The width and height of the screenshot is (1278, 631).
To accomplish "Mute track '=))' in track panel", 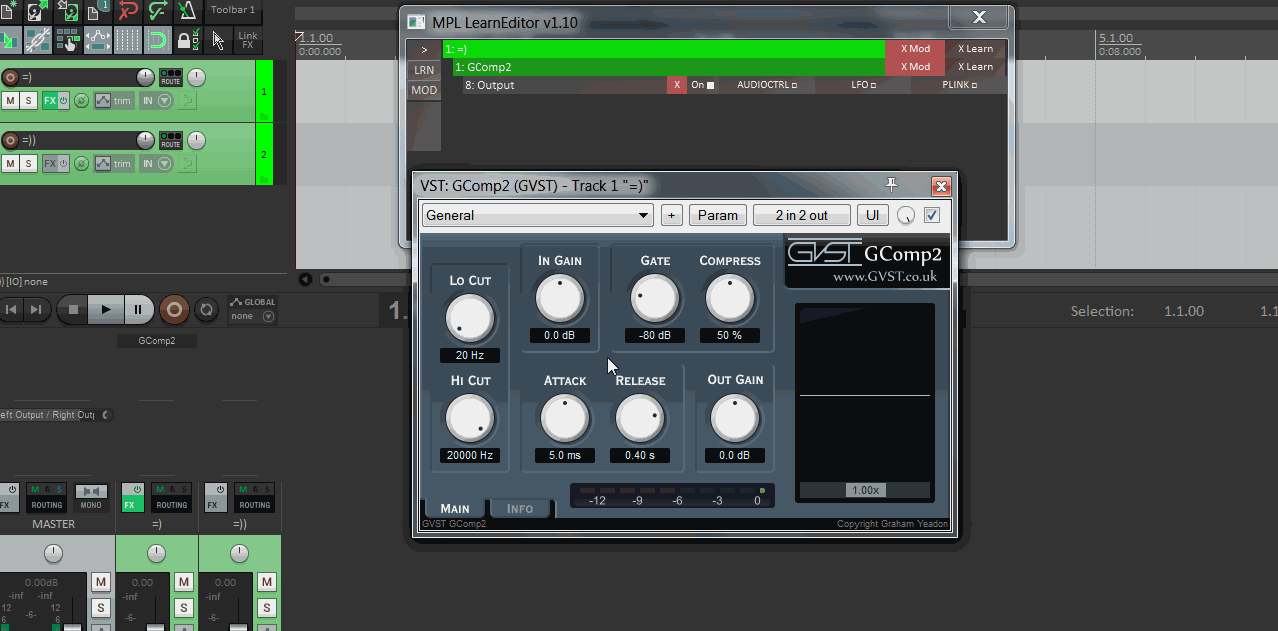I will (10, 164).
